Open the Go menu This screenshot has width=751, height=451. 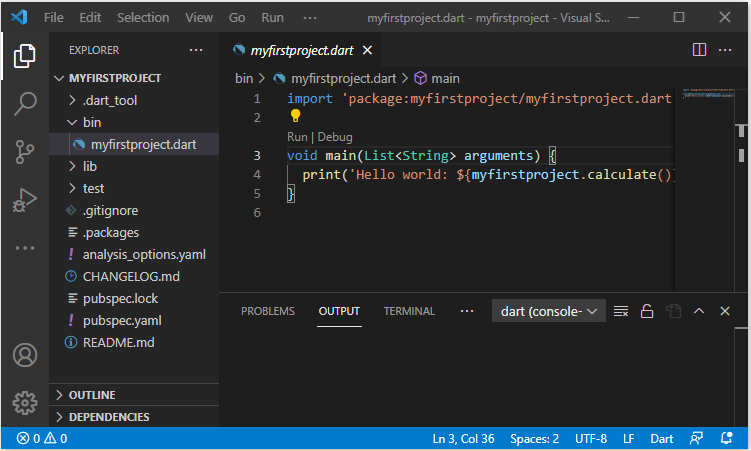pyautogui.click(x=237, y=18)
